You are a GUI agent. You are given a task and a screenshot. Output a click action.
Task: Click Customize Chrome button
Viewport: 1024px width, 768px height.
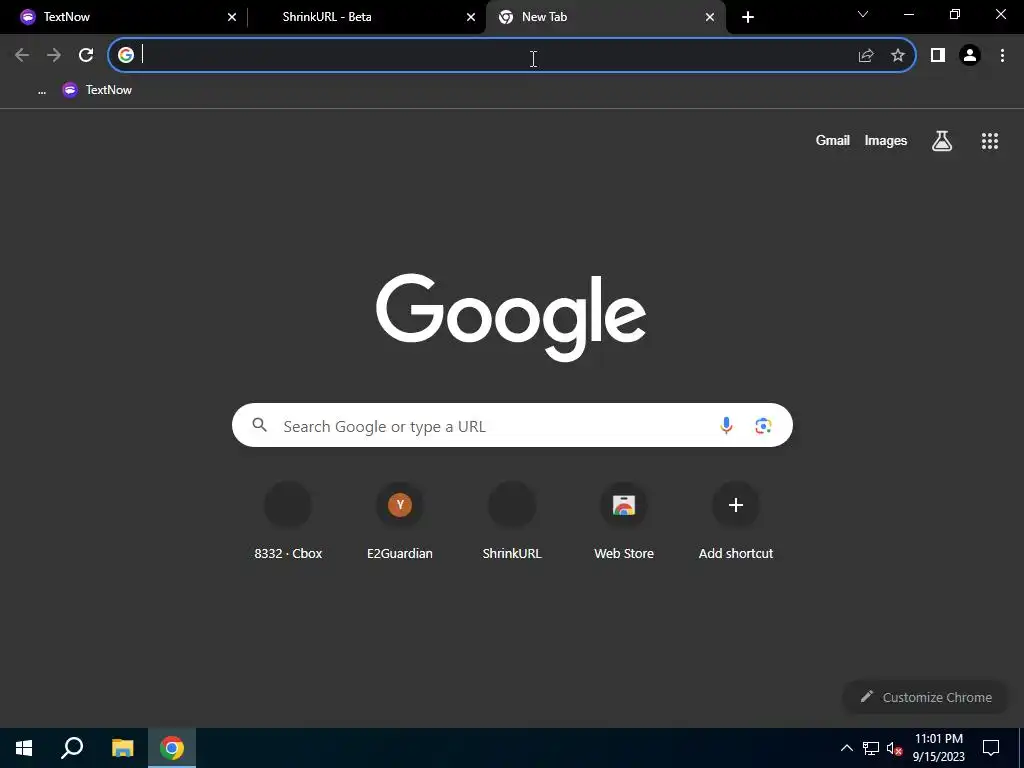click(x=926, y=697)
